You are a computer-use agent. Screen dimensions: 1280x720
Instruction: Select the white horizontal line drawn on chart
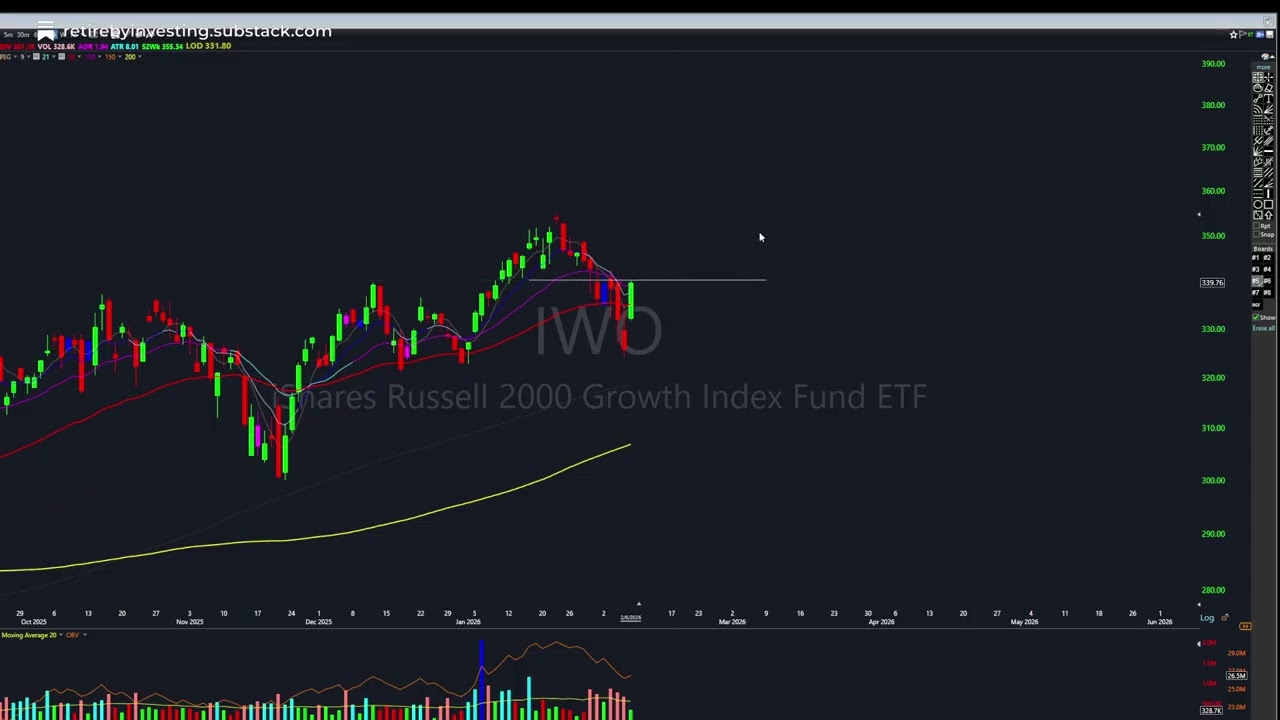point(648,280)
